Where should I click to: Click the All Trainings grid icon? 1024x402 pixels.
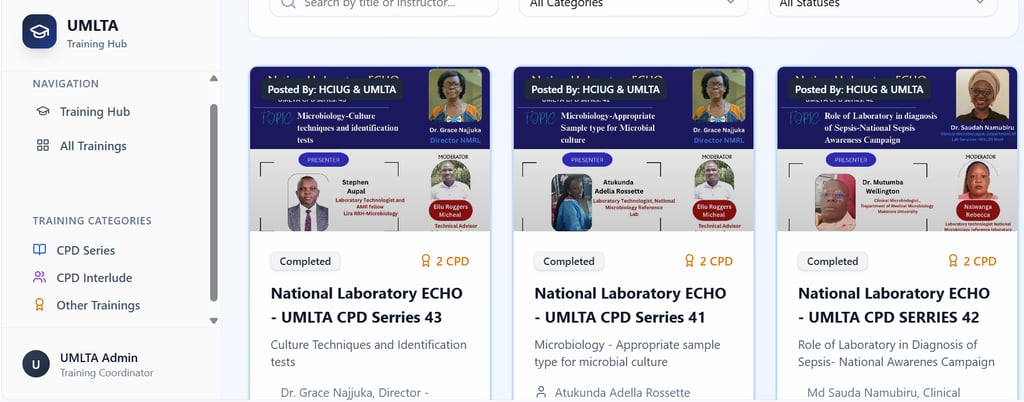[42, 146]
